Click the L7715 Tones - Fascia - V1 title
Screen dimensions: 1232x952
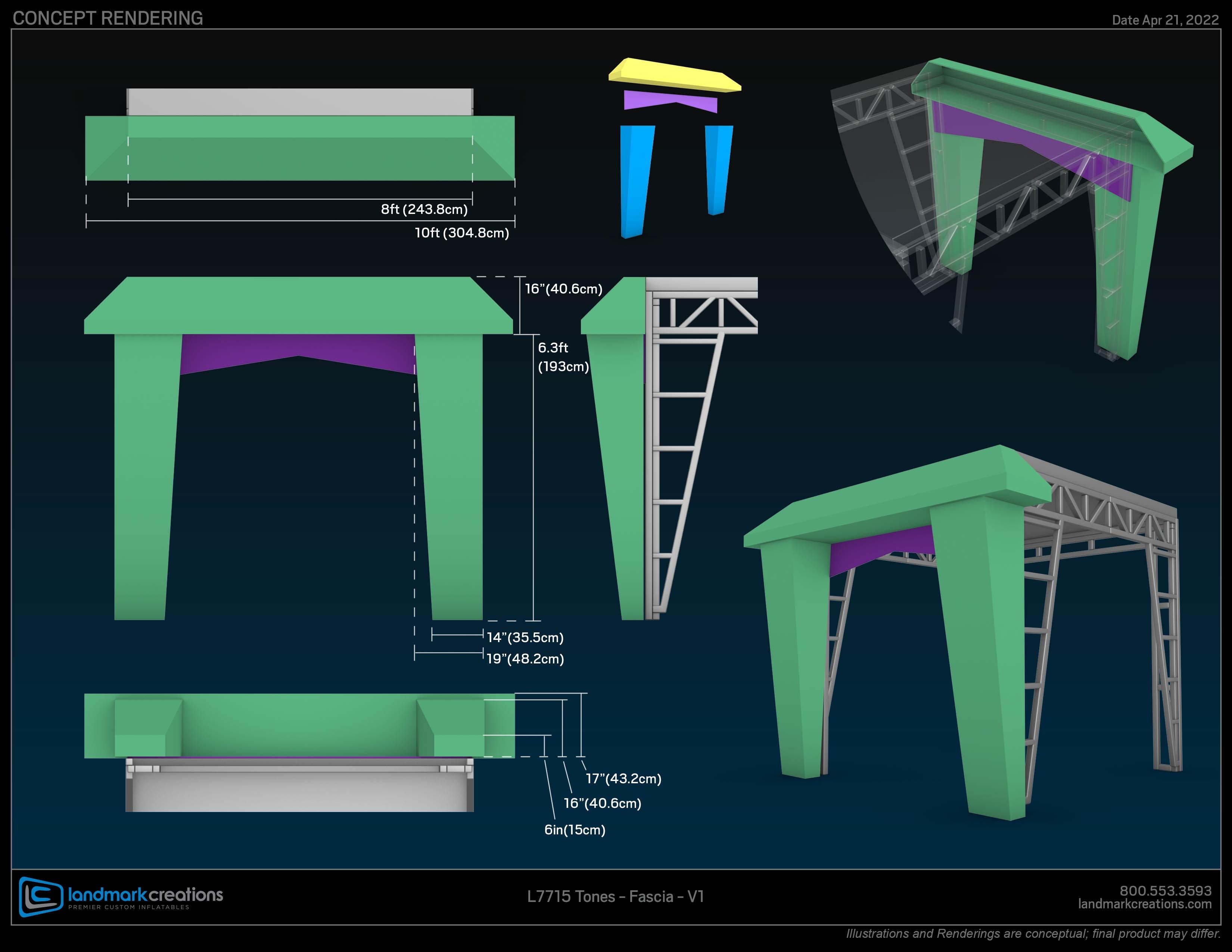[x=615, y=897]
